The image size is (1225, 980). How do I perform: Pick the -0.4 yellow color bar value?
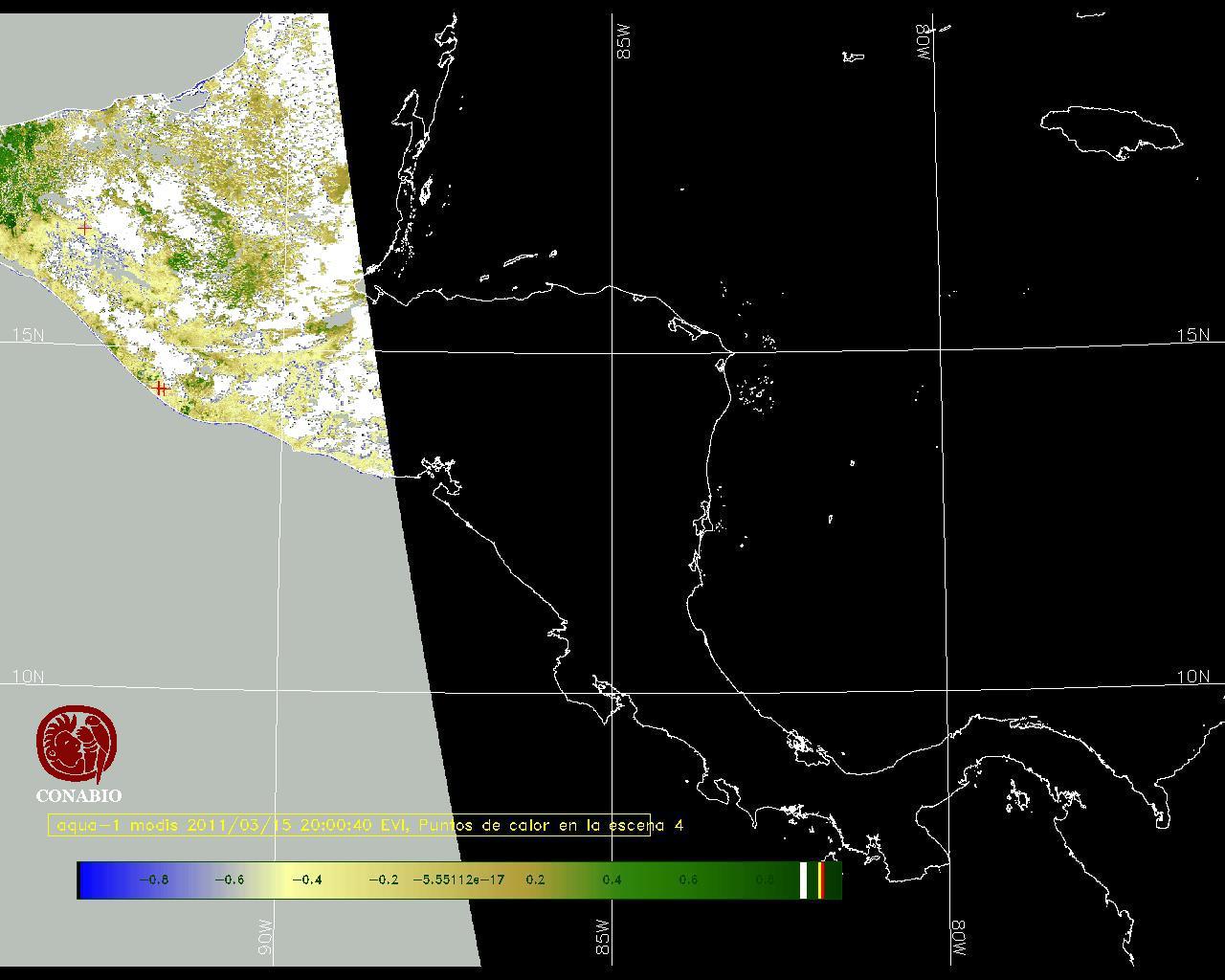click(306, 880)
